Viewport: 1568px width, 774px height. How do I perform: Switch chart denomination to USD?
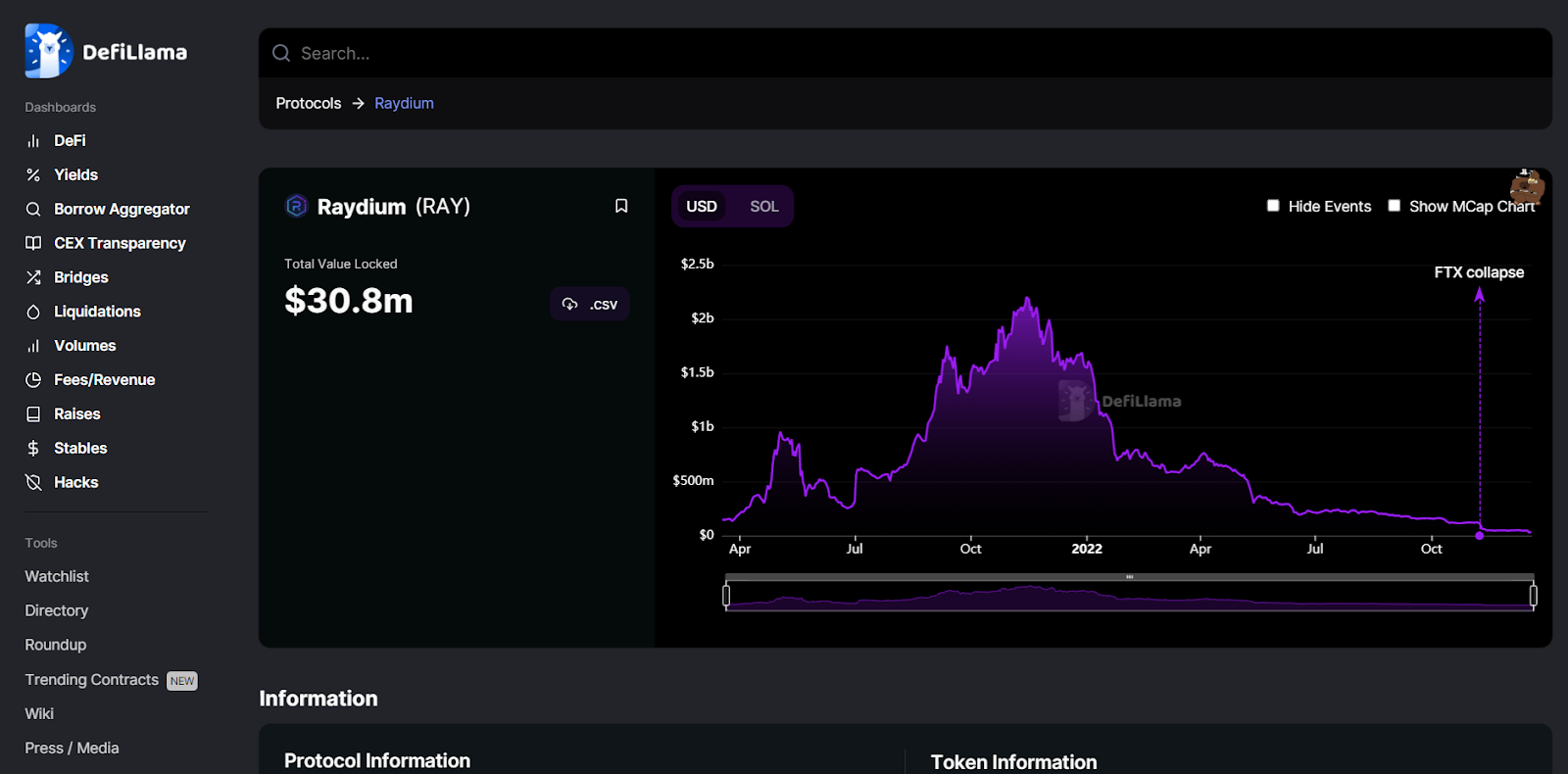(702, 207)
